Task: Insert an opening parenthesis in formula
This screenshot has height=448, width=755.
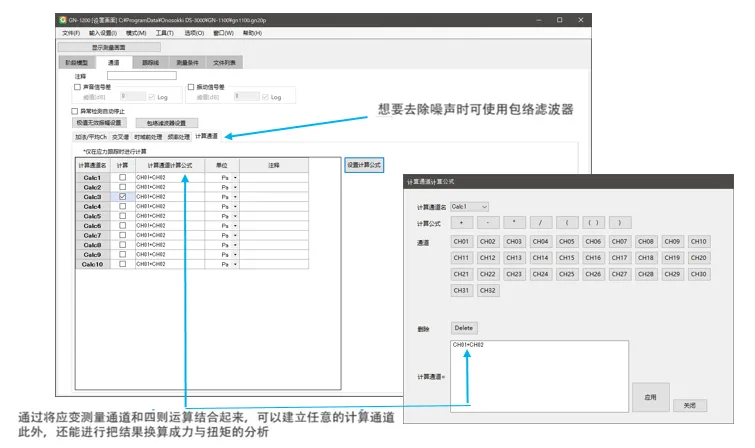Action: coord(566,222)
